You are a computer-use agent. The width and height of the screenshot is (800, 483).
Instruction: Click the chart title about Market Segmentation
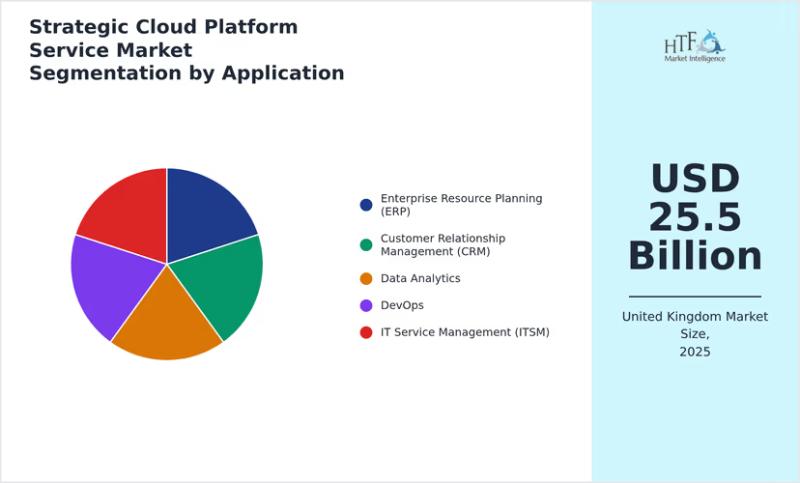186,50
